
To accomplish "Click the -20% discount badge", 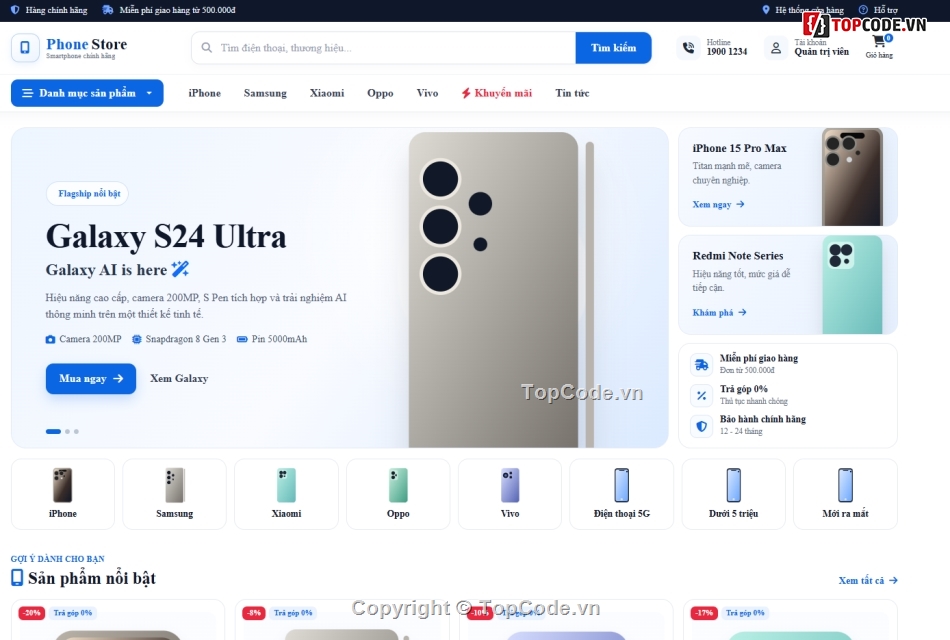I will [x=32, y=613].
